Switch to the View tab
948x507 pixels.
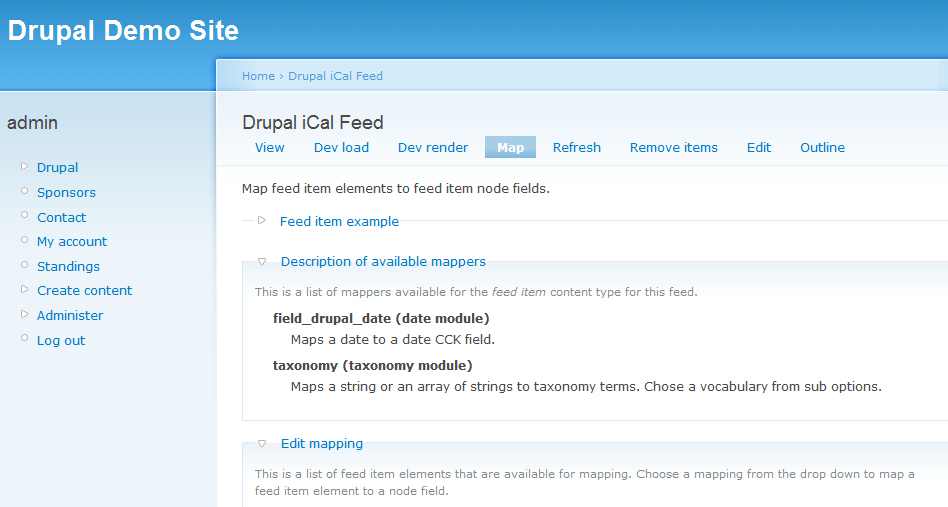click(x=269, y=147)
